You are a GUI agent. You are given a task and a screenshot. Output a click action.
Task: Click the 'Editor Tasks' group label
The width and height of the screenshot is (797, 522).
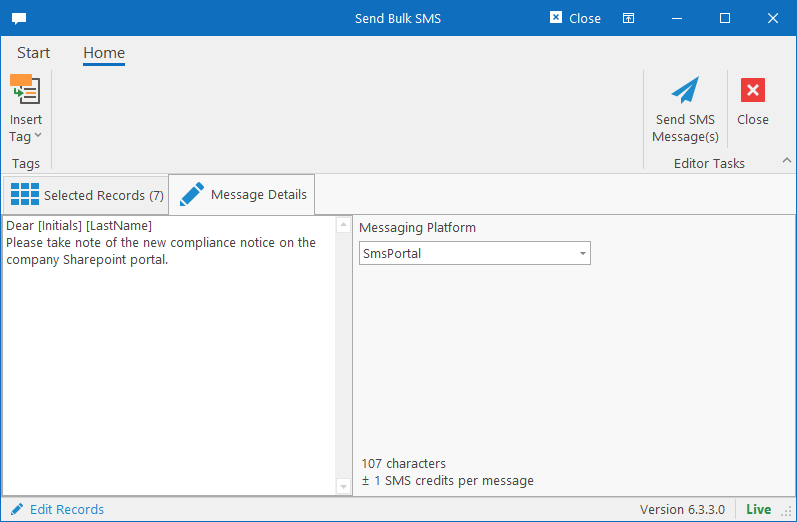[x=709, y=164]
